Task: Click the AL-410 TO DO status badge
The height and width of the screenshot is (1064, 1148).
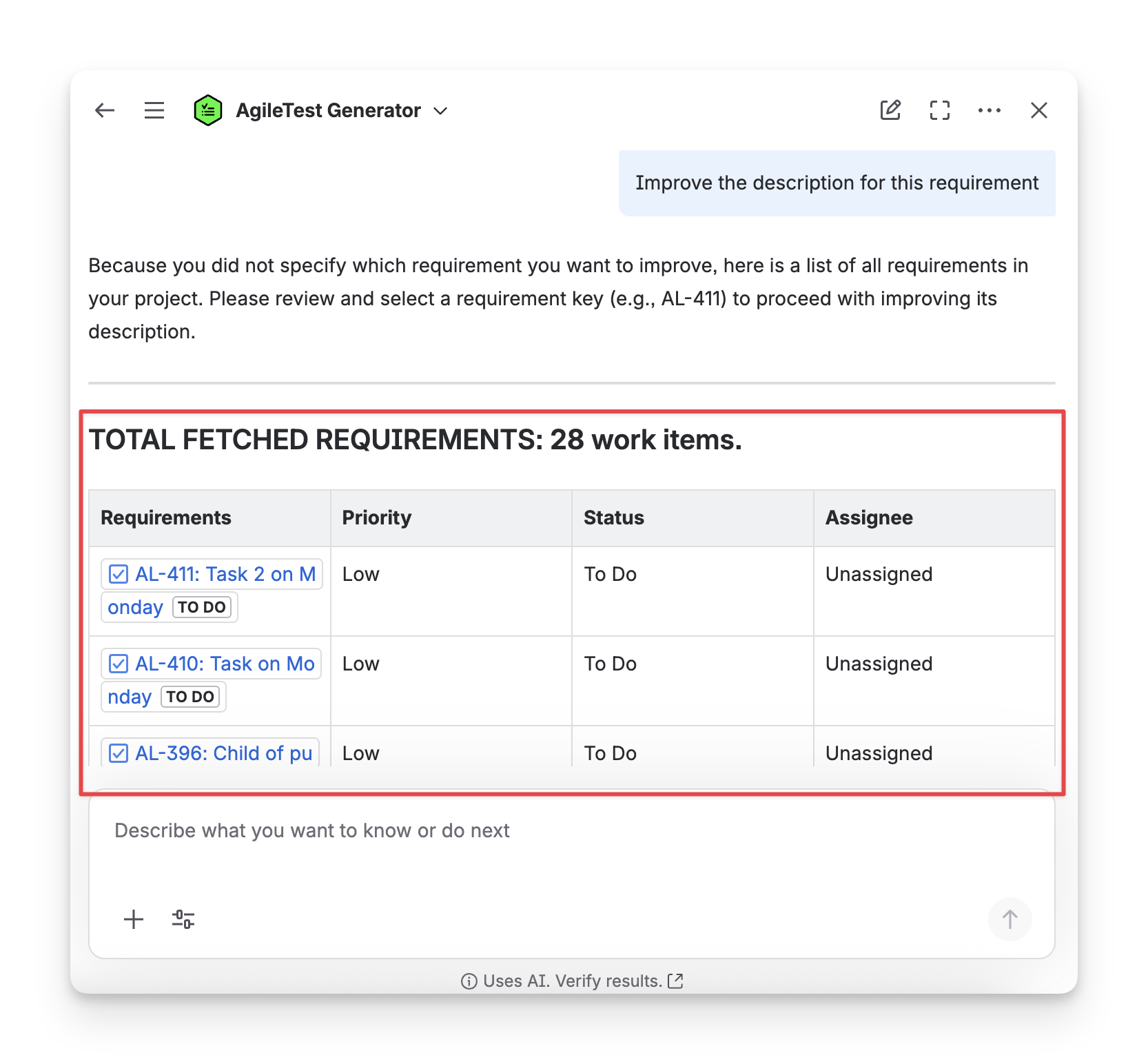Action: click(190, 697)
